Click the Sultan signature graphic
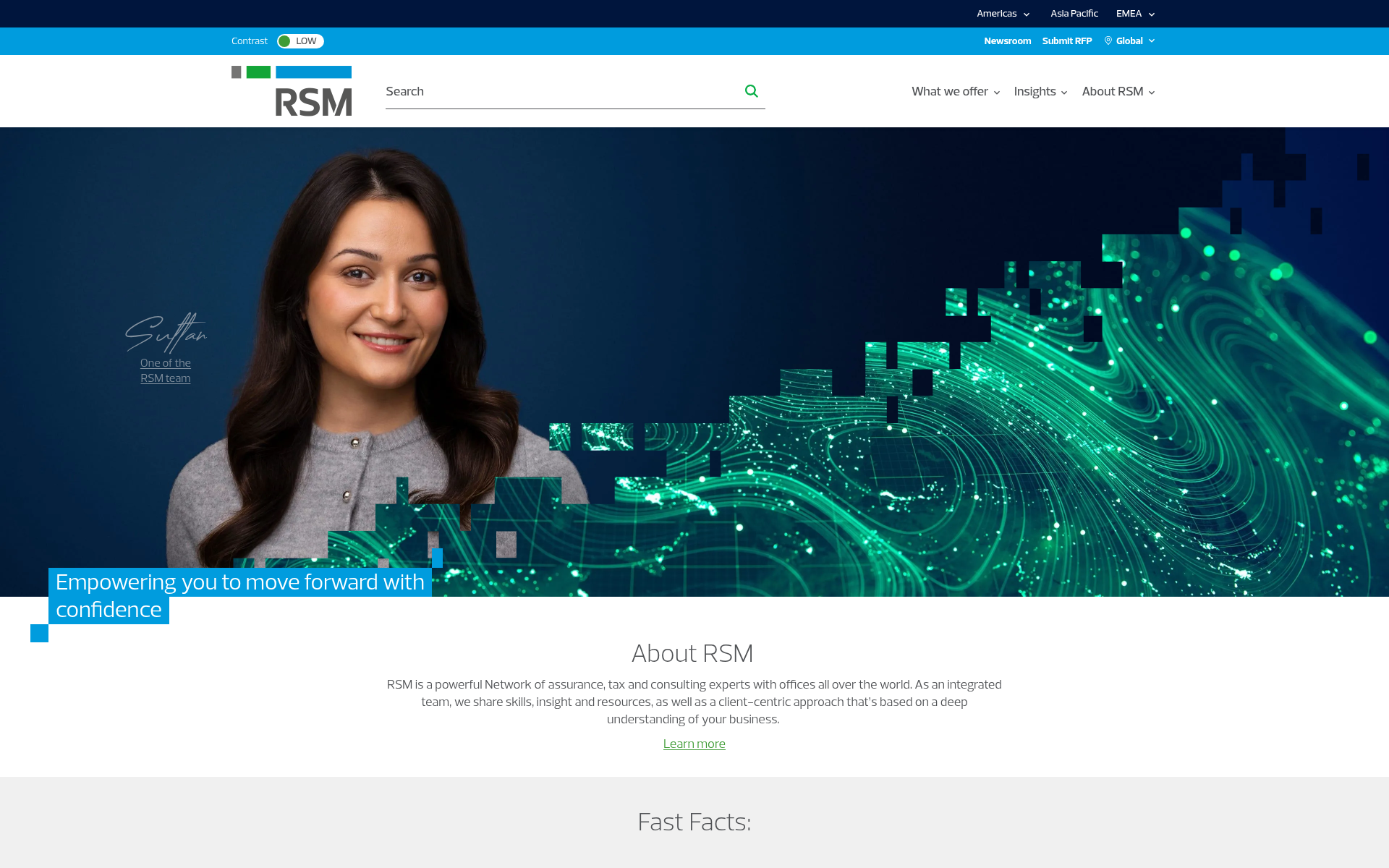Viewport: 1389px width, 868px height. 166,332
